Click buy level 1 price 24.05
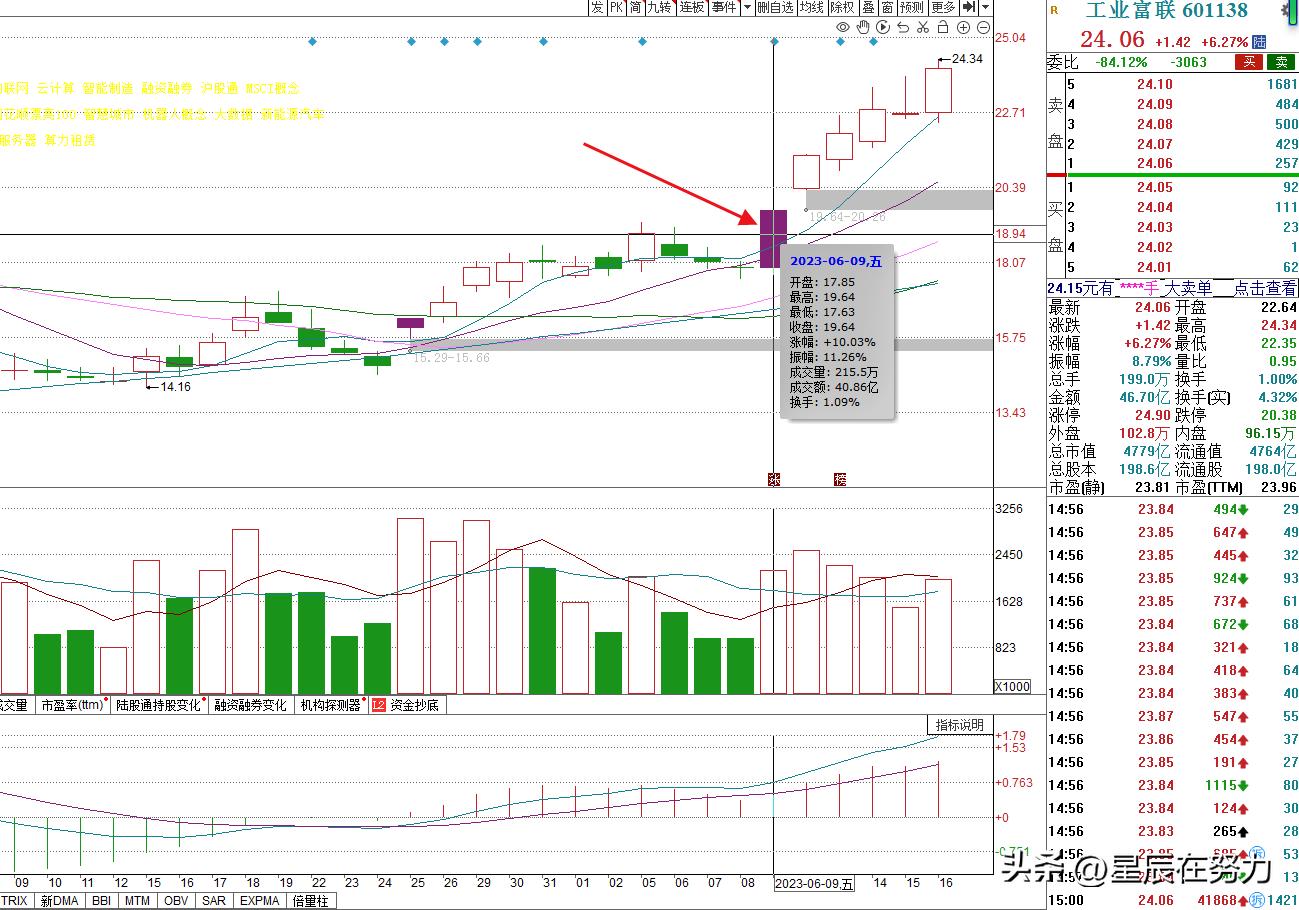1299x910 pixels. click(x=1155, y=187)
